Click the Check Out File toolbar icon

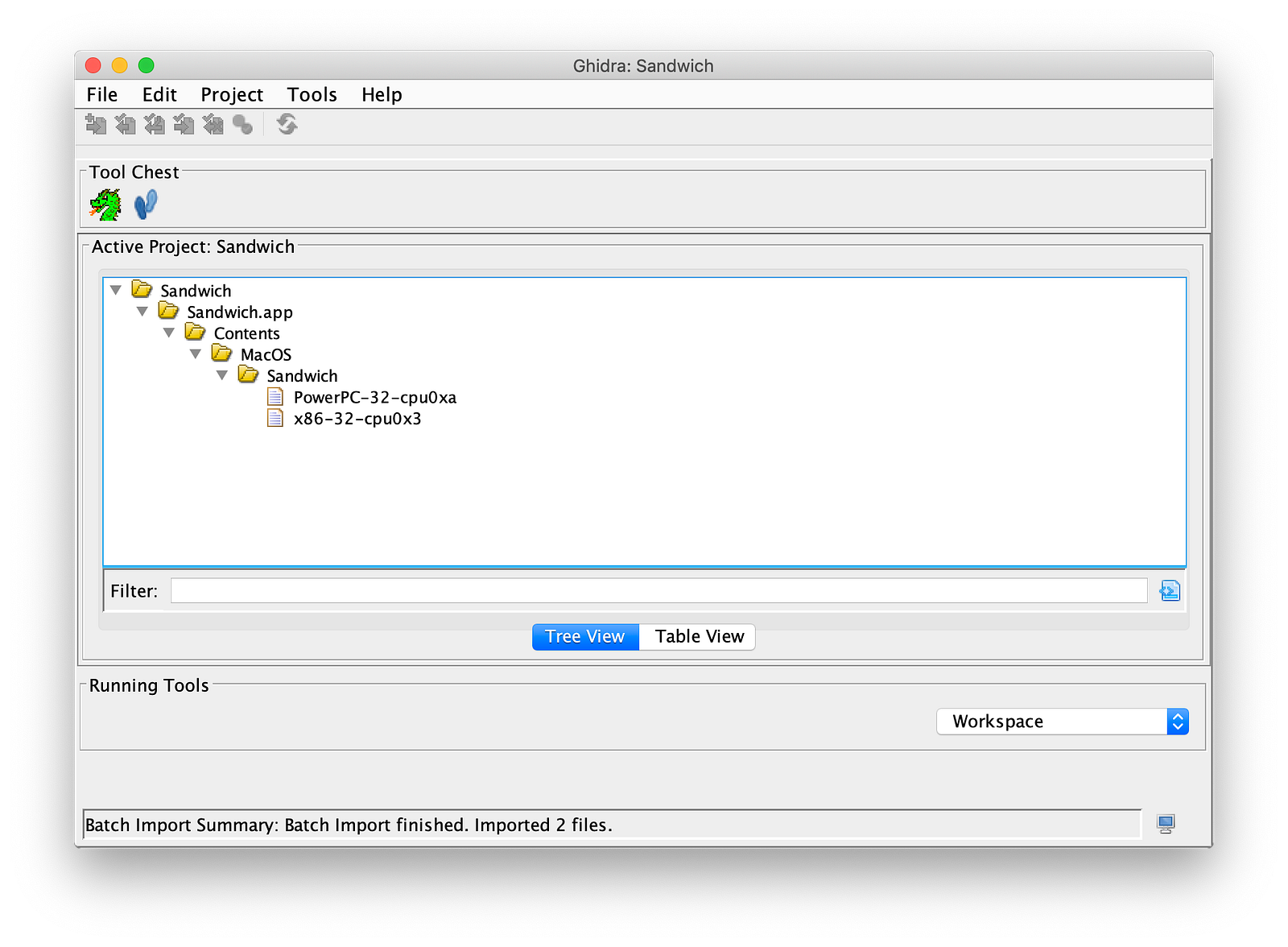point(125,124)
